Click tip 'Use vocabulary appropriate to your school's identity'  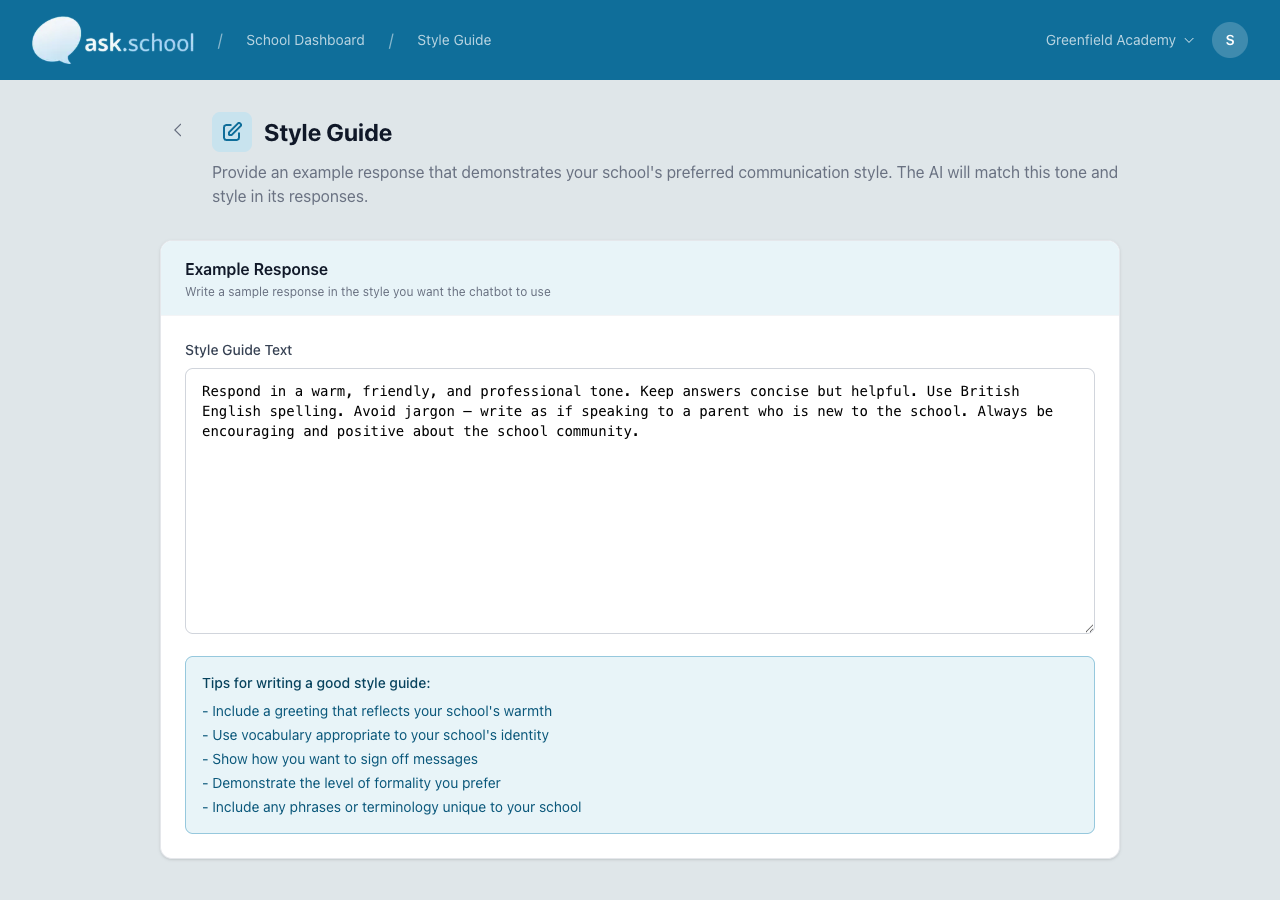pos(375,735)
